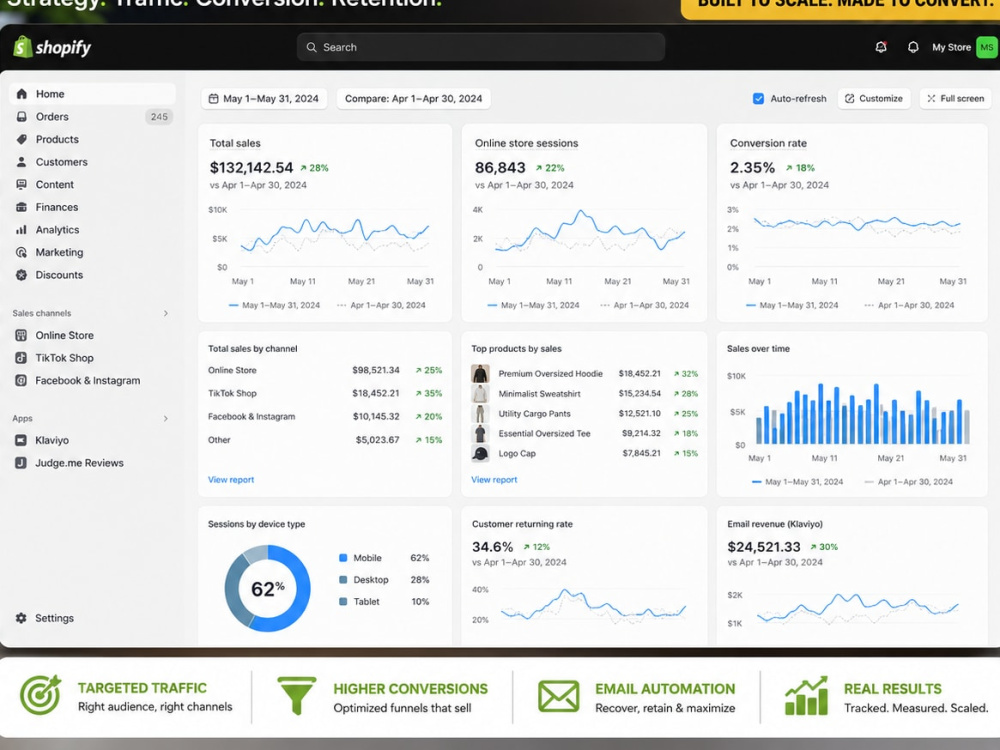Click the Home house icon
The height and width of the screenshot is (750, 1000).
click(x=22, y=94)
